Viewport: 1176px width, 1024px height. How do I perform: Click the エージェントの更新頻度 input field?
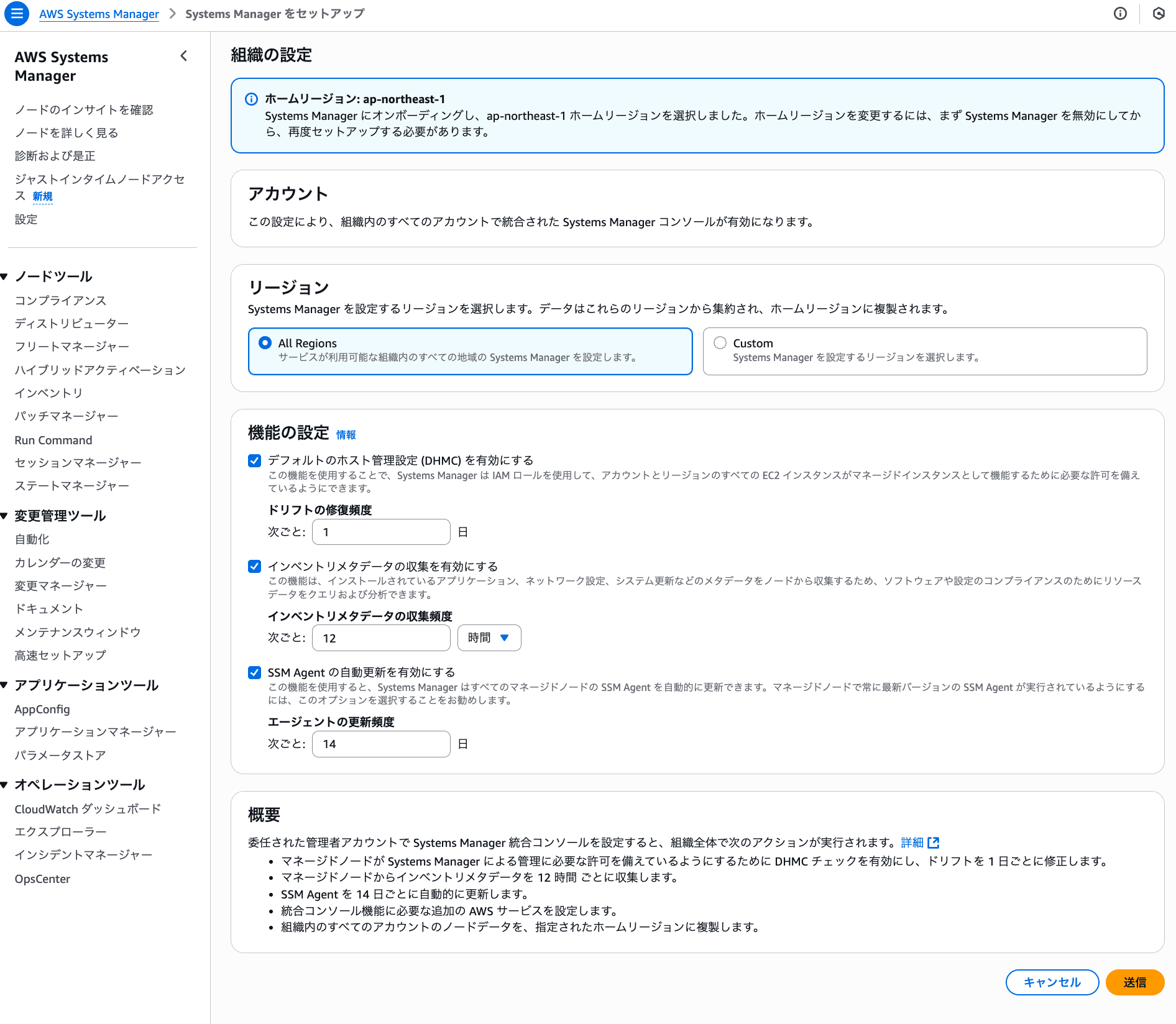click(381, 744)
